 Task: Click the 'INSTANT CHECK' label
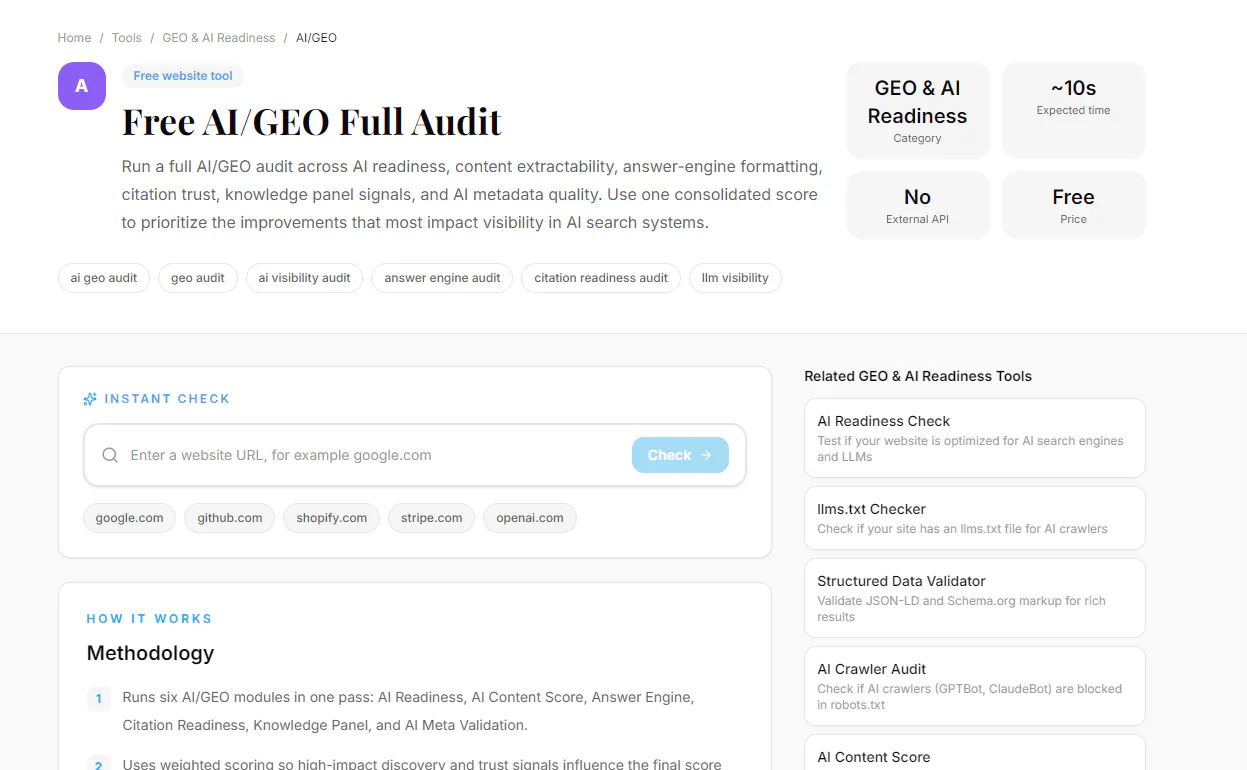pos(167,399)
